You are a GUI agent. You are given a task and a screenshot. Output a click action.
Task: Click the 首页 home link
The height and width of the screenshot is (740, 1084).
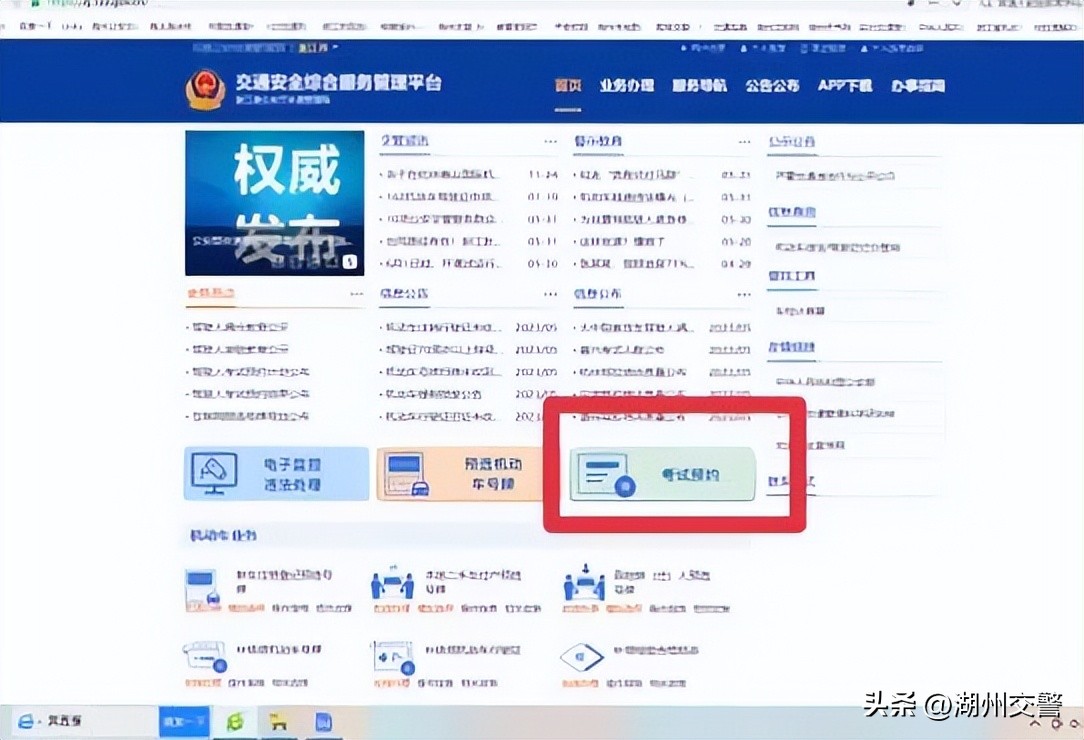tap(568, 86)
